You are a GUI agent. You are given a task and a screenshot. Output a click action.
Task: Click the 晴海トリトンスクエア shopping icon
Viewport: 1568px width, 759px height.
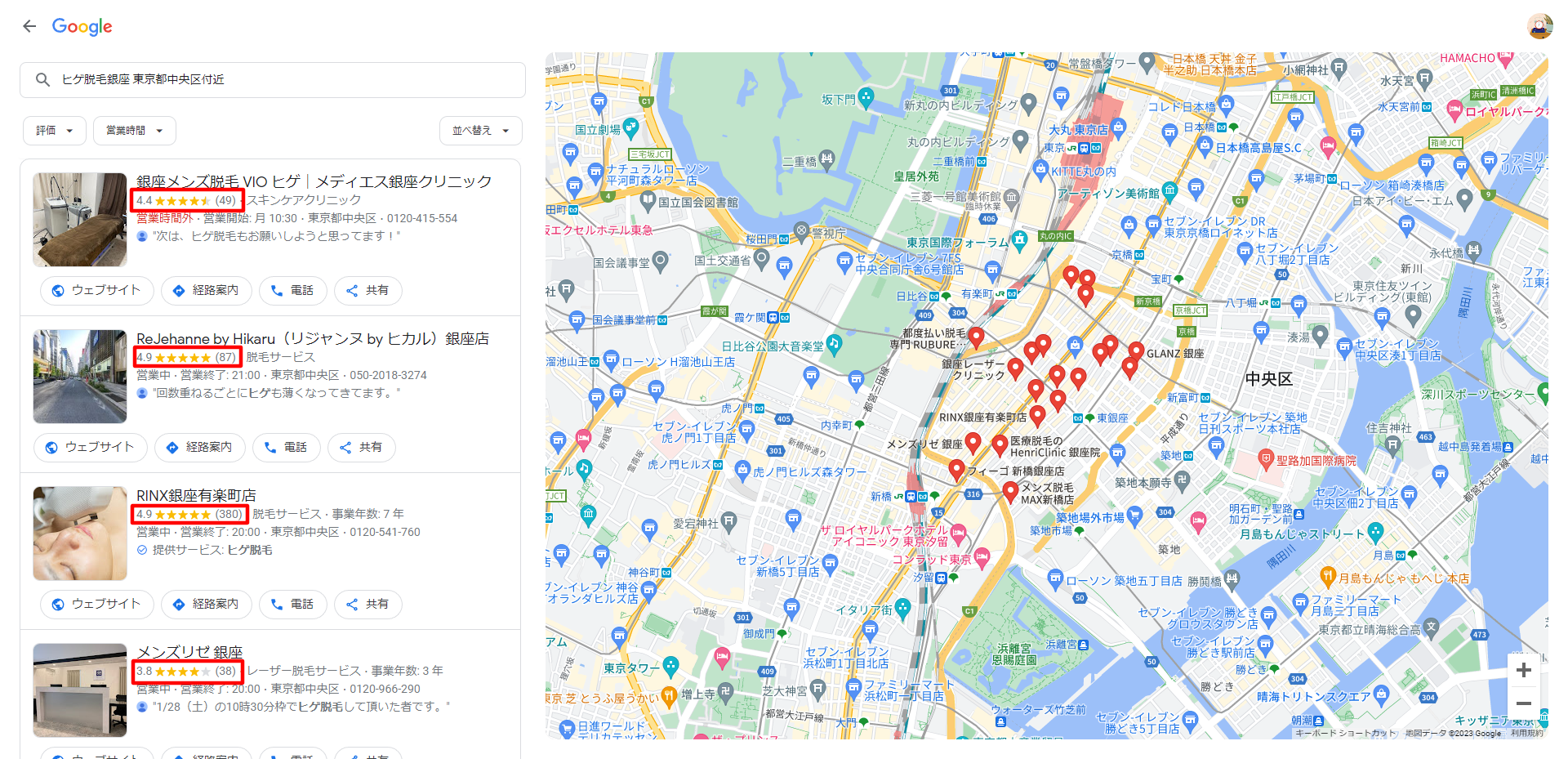click(x=1381, y=695)
